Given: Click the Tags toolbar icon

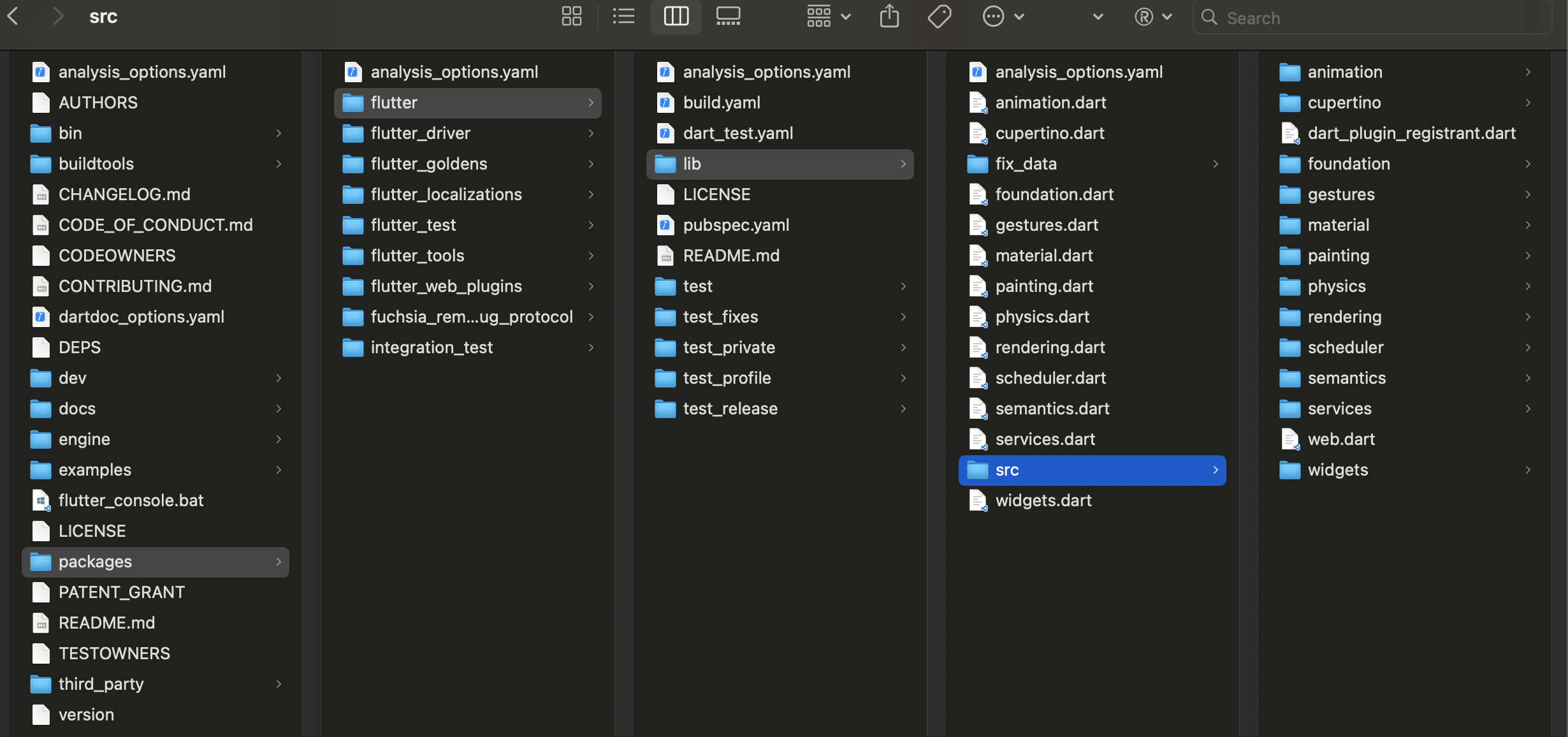Looking at the screenshot, I should coord(940,17).
